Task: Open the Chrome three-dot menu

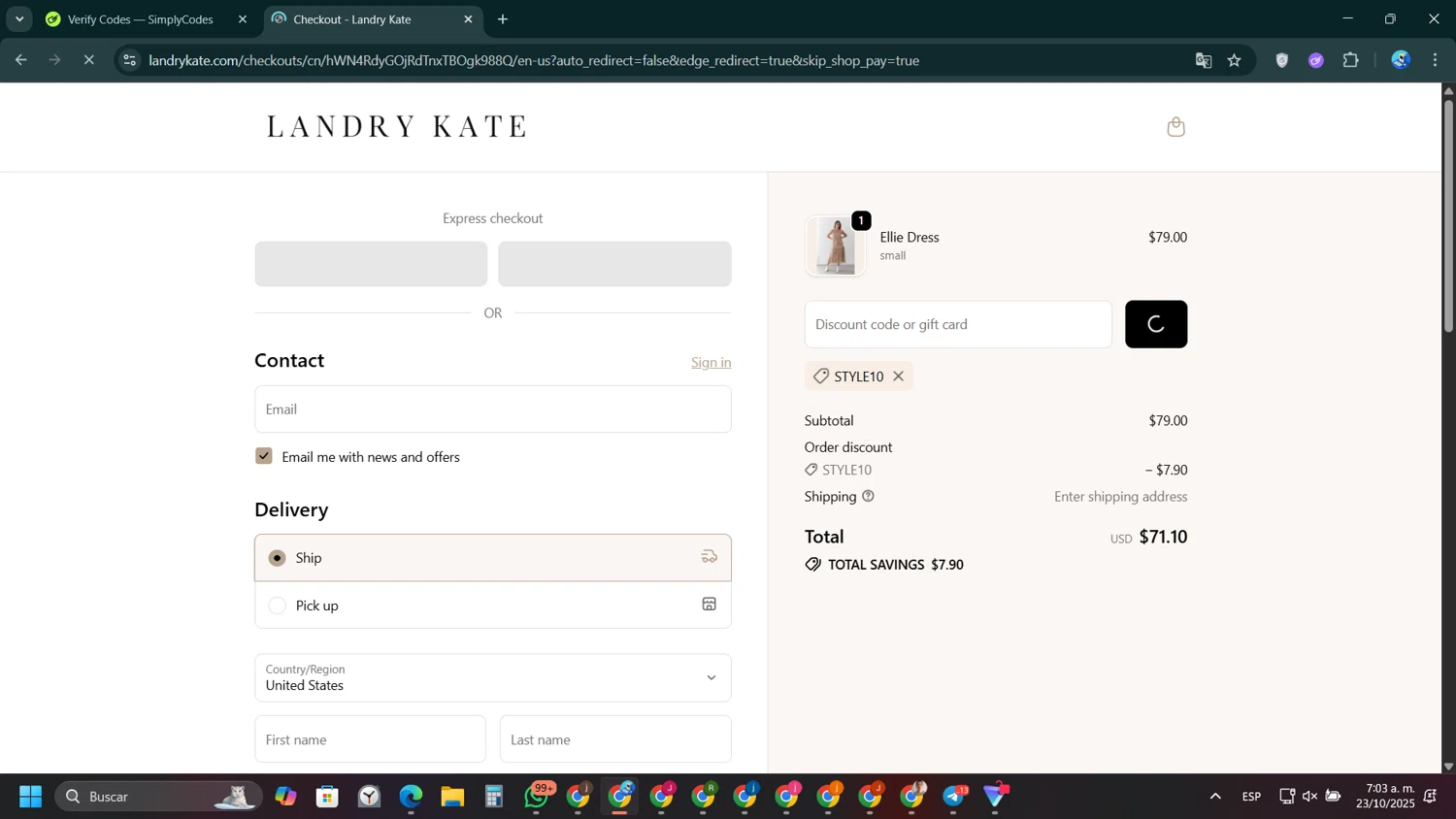Action: click(x=1436, y=60)
